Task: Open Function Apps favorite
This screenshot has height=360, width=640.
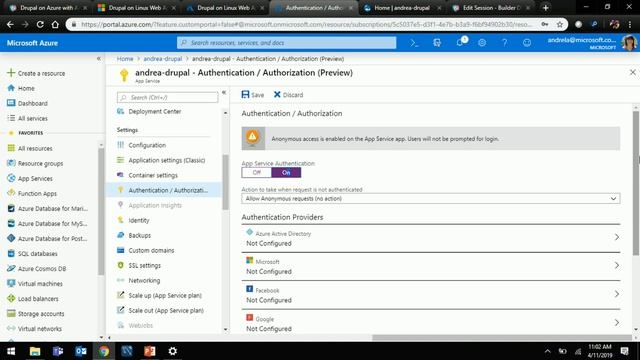Action: (37, 193)
